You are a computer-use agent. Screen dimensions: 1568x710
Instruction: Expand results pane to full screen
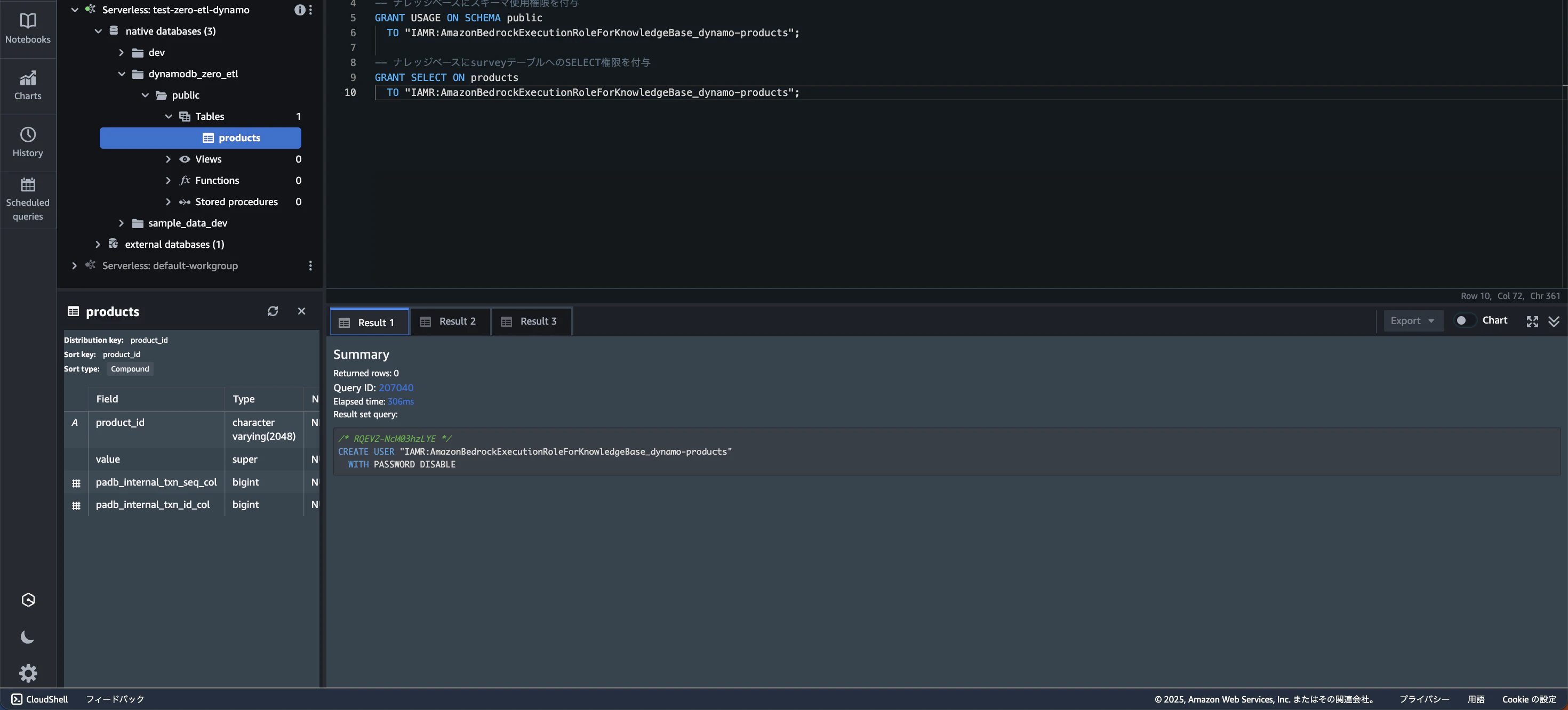pyautogui.click(x=1532, y=321)
